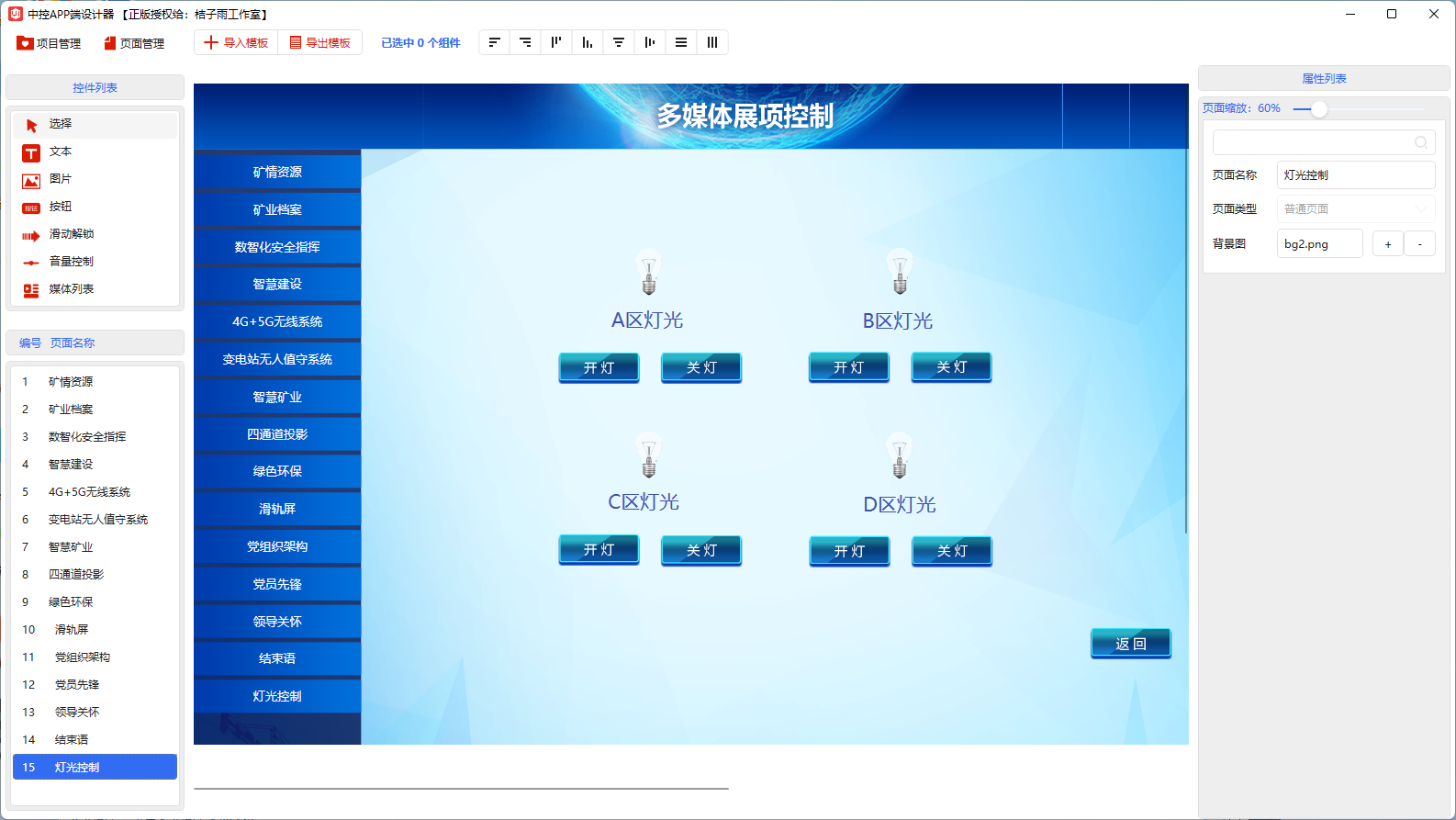Screen dimensions: 1456x820
Task: Select page 1 矿情资源 in page list
Action: tap(95, 382)
